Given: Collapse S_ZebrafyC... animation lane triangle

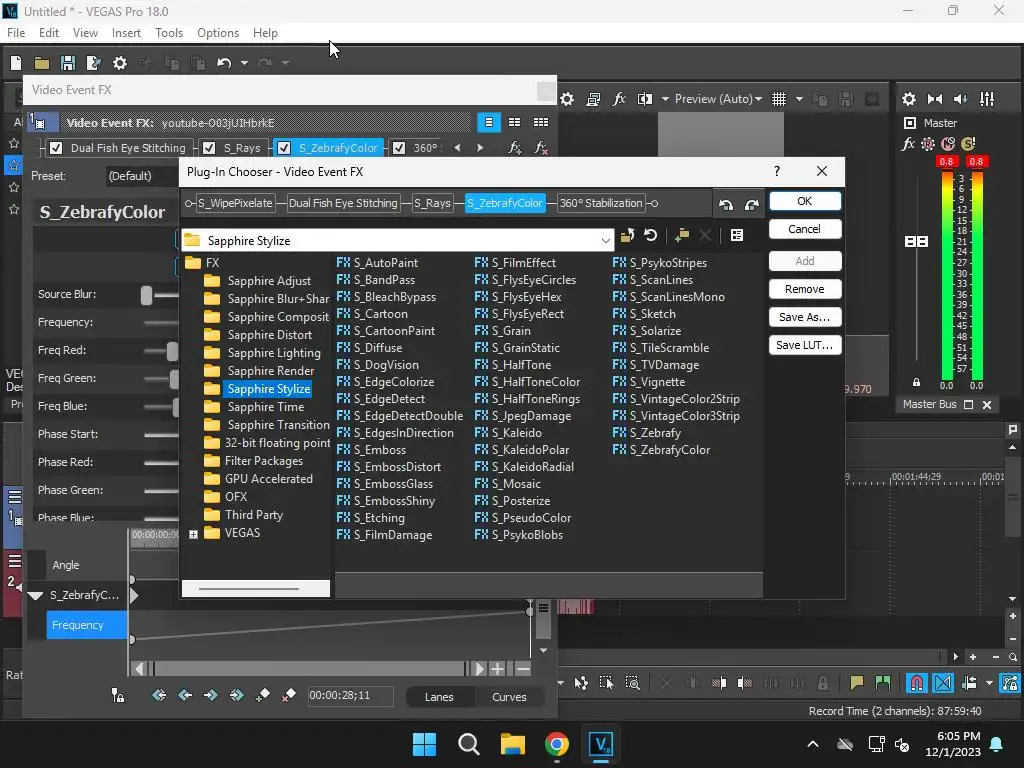Looking at the screenshot, I should pos(35,595).
